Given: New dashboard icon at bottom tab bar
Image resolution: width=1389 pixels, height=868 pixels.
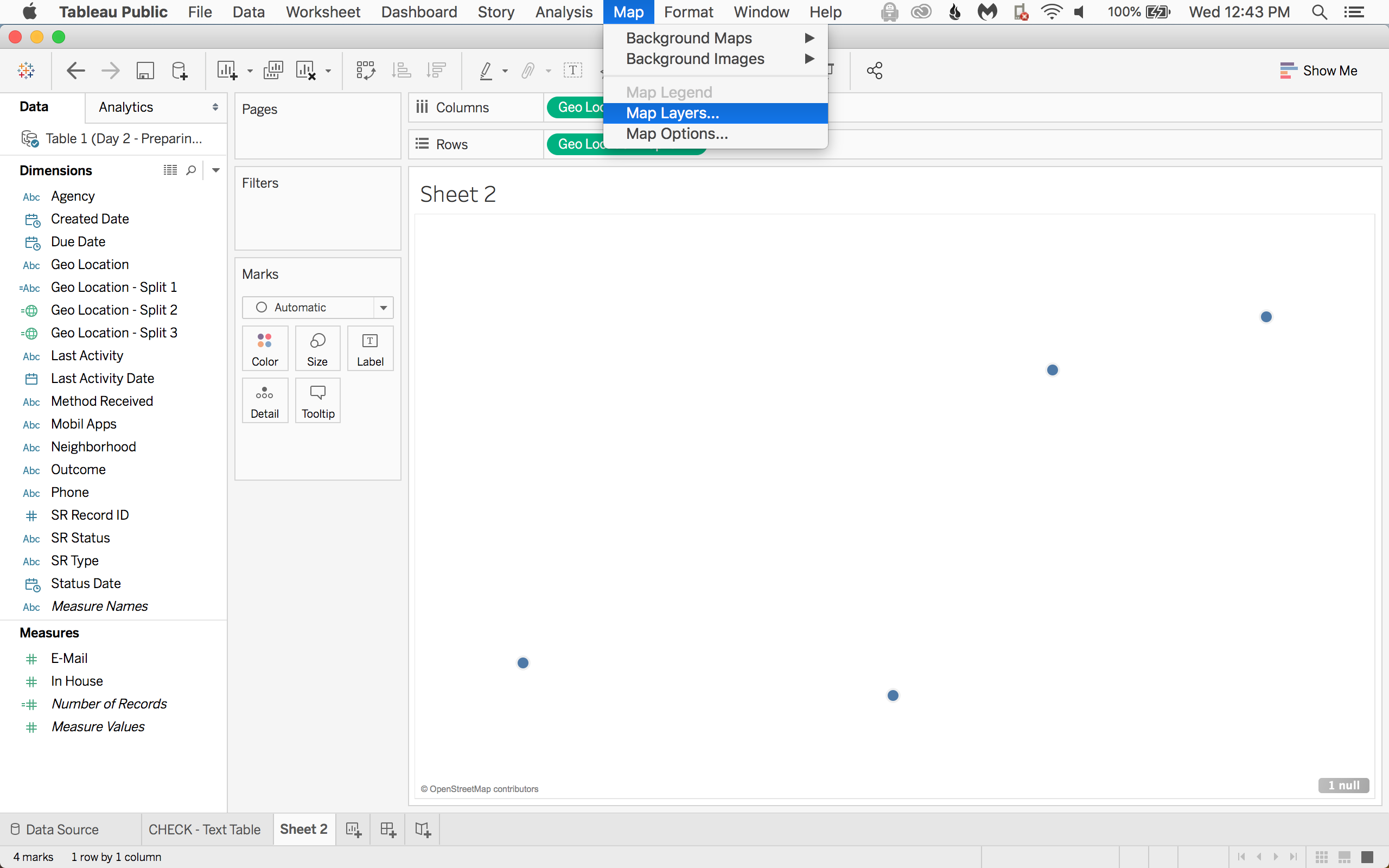Looking at the screenshot, I should (x=388, y=829).
